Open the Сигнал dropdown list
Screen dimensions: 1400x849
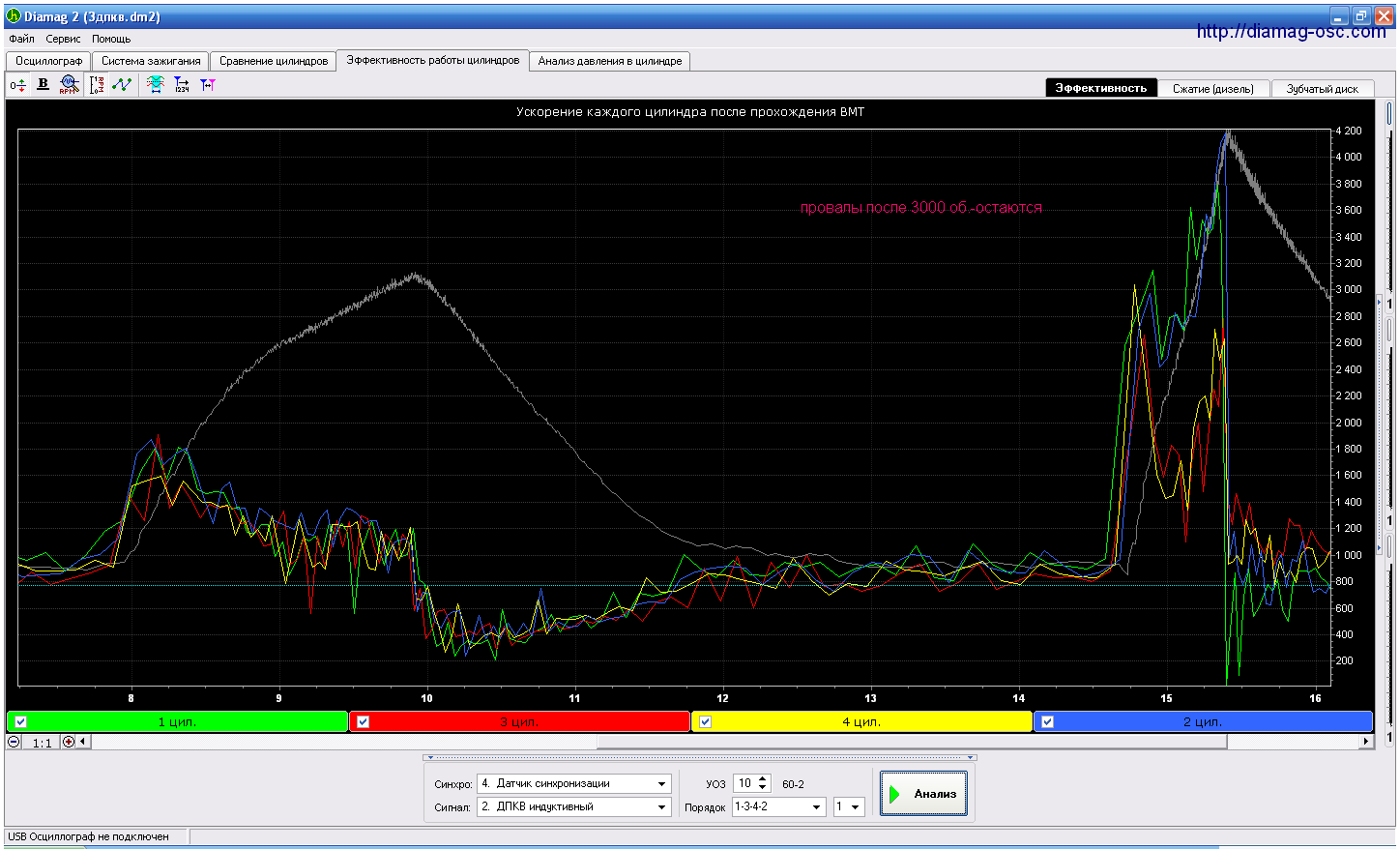(x=662, y=806)
